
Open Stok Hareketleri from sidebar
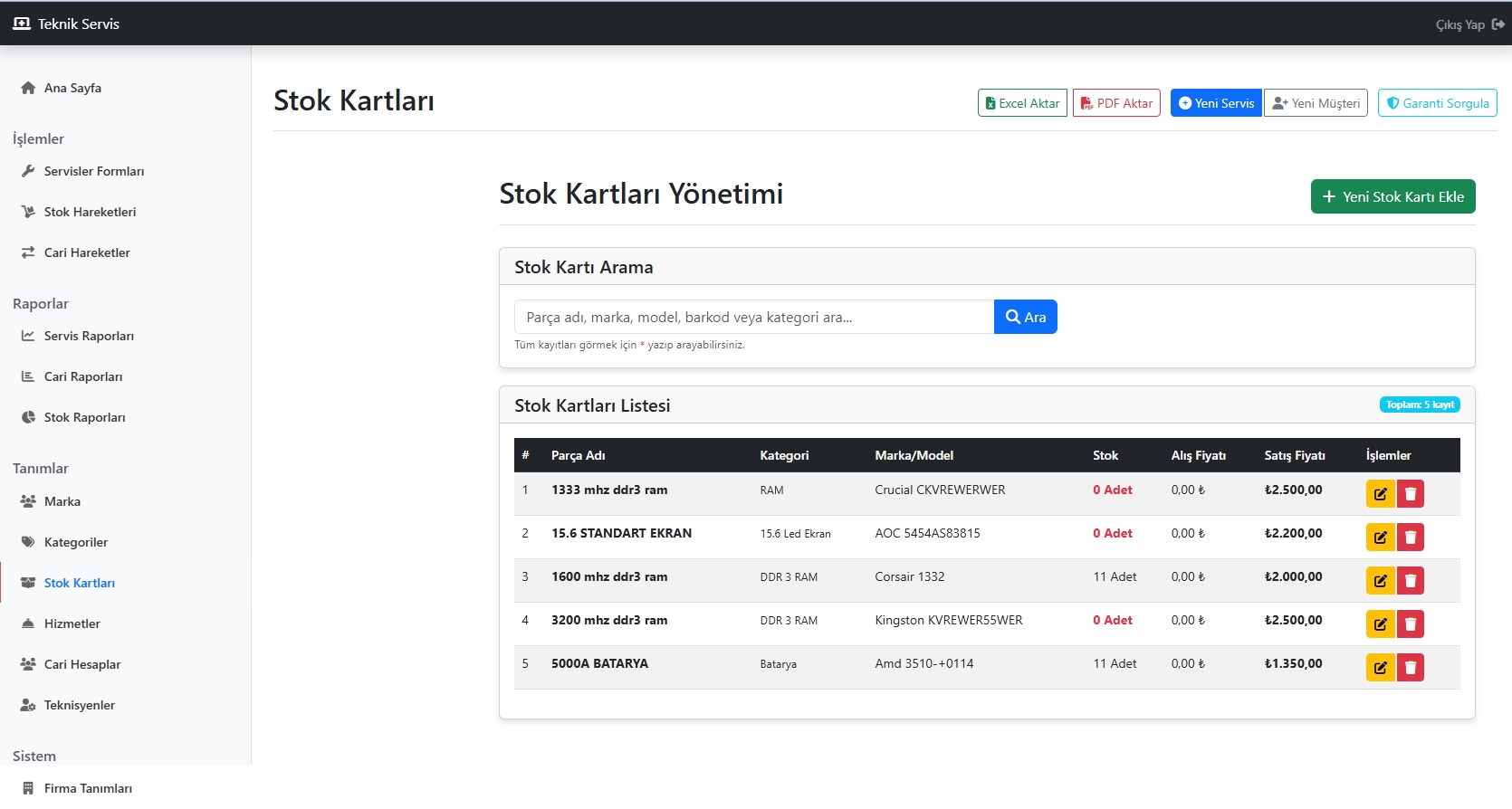pos(90,212)
